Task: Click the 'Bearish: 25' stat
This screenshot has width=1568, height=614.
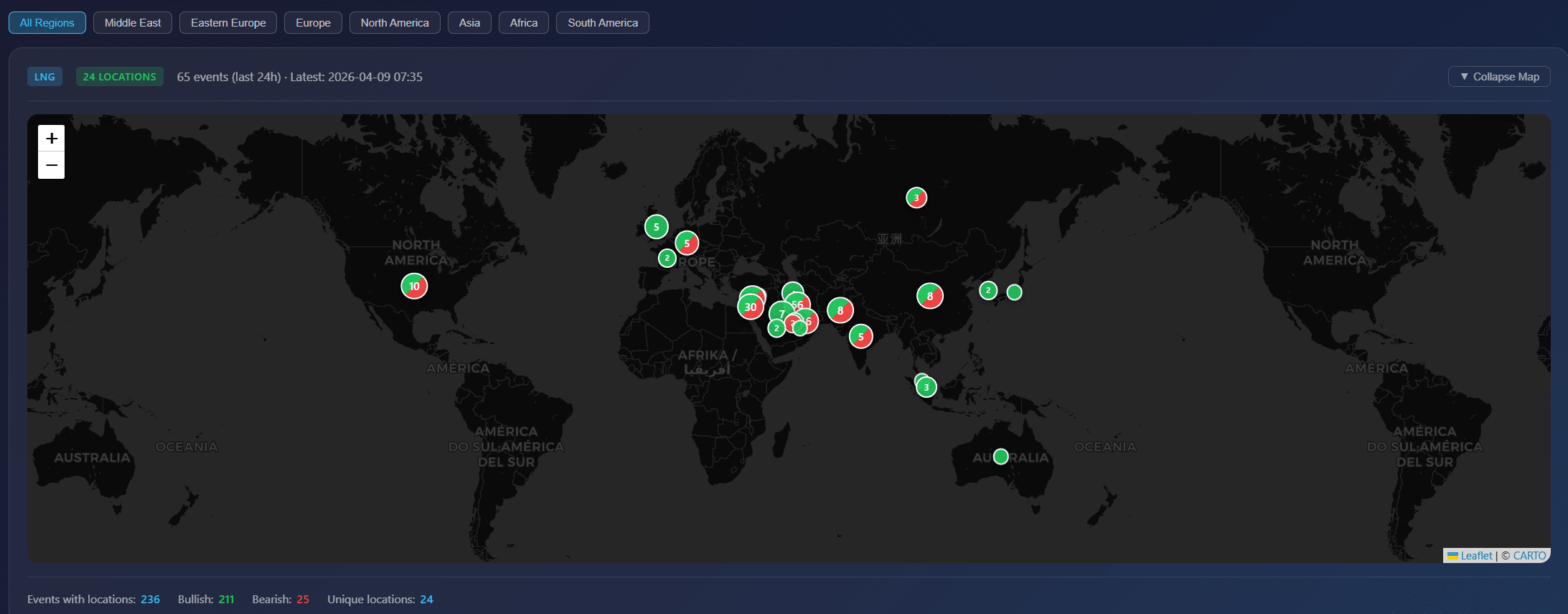Action: [x=281, y=599]
